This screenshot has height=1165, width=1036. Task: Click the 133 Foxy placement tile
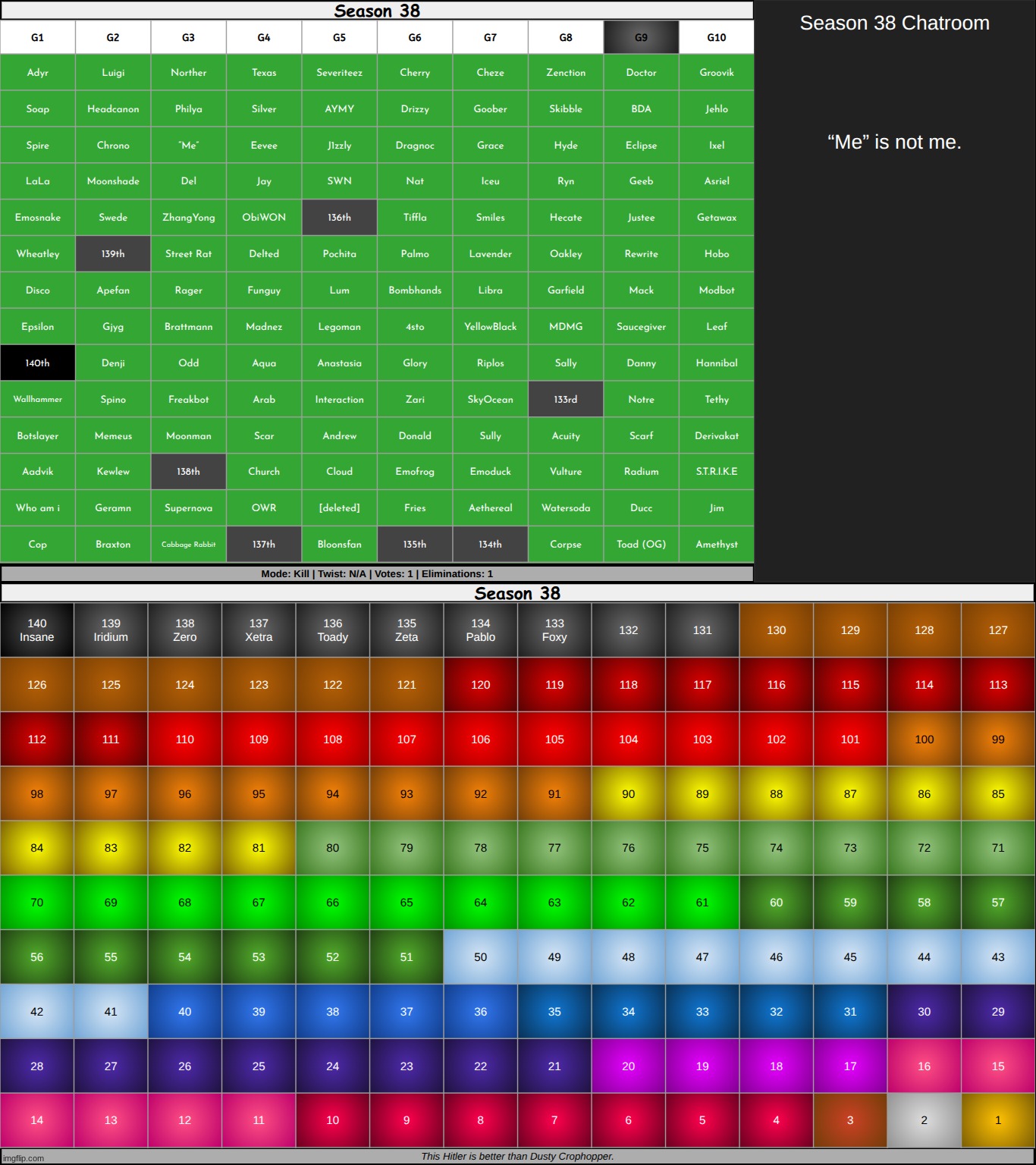(554, 630)
